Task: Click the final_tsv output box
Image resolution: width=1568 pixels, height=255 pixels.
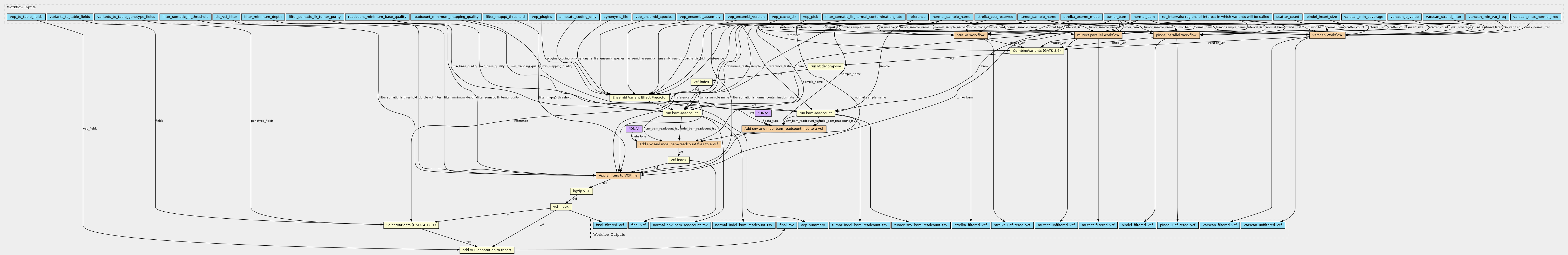Action: pyautogui.click(x=786, y=225)
